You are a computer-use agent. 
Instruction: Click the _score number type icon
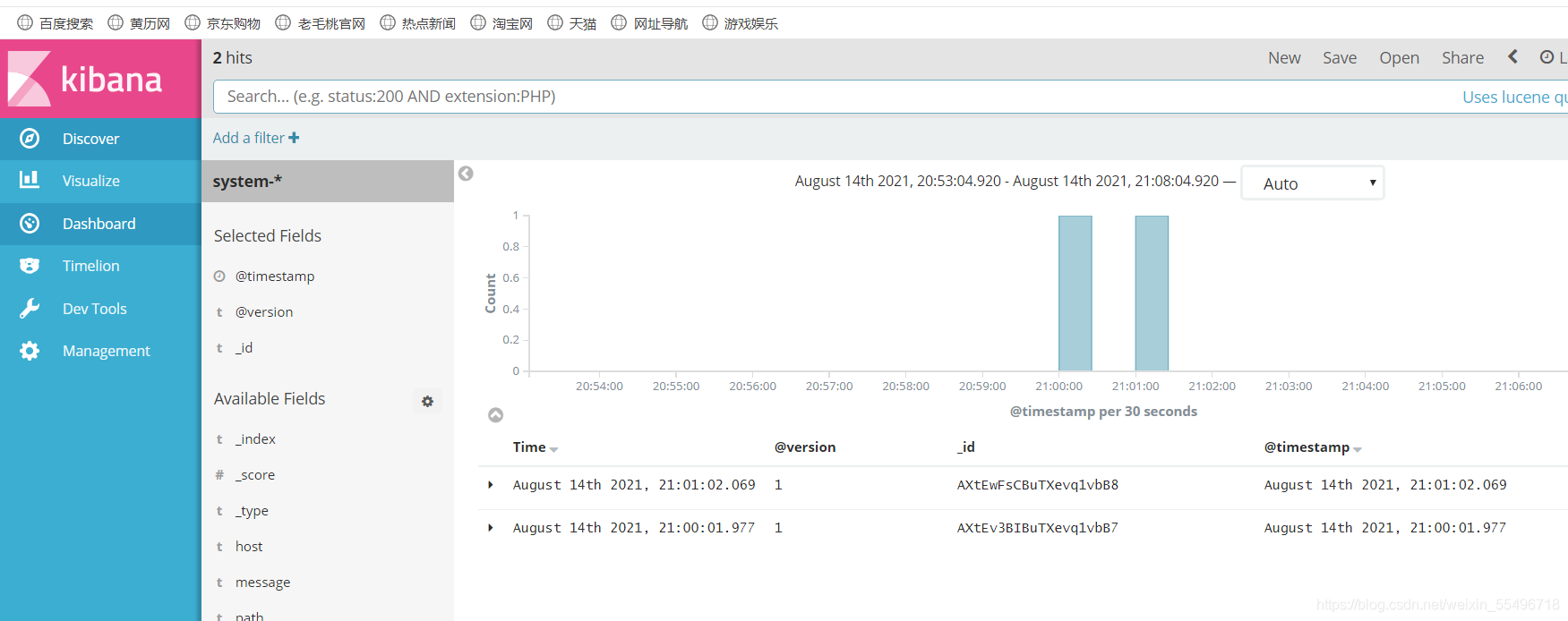click(219, 475)
